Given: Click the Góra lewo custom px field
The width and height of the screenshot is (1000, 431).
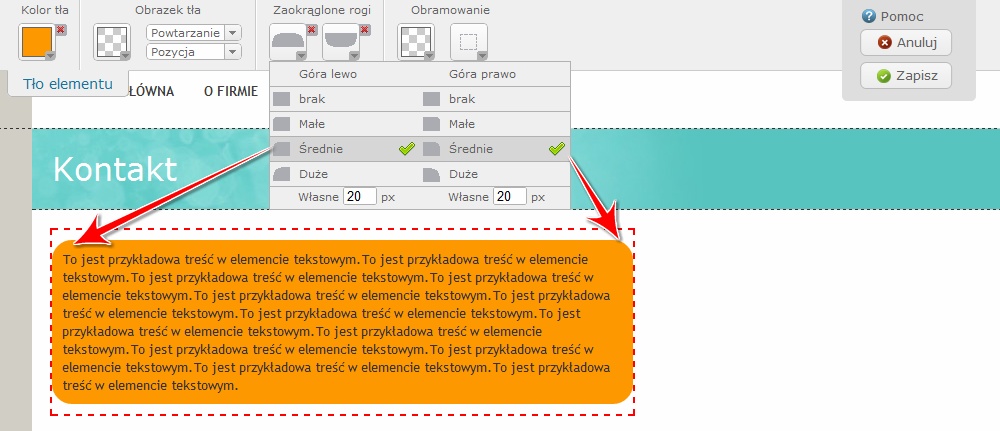Looking at the screenshot, I should coord(359,197).
